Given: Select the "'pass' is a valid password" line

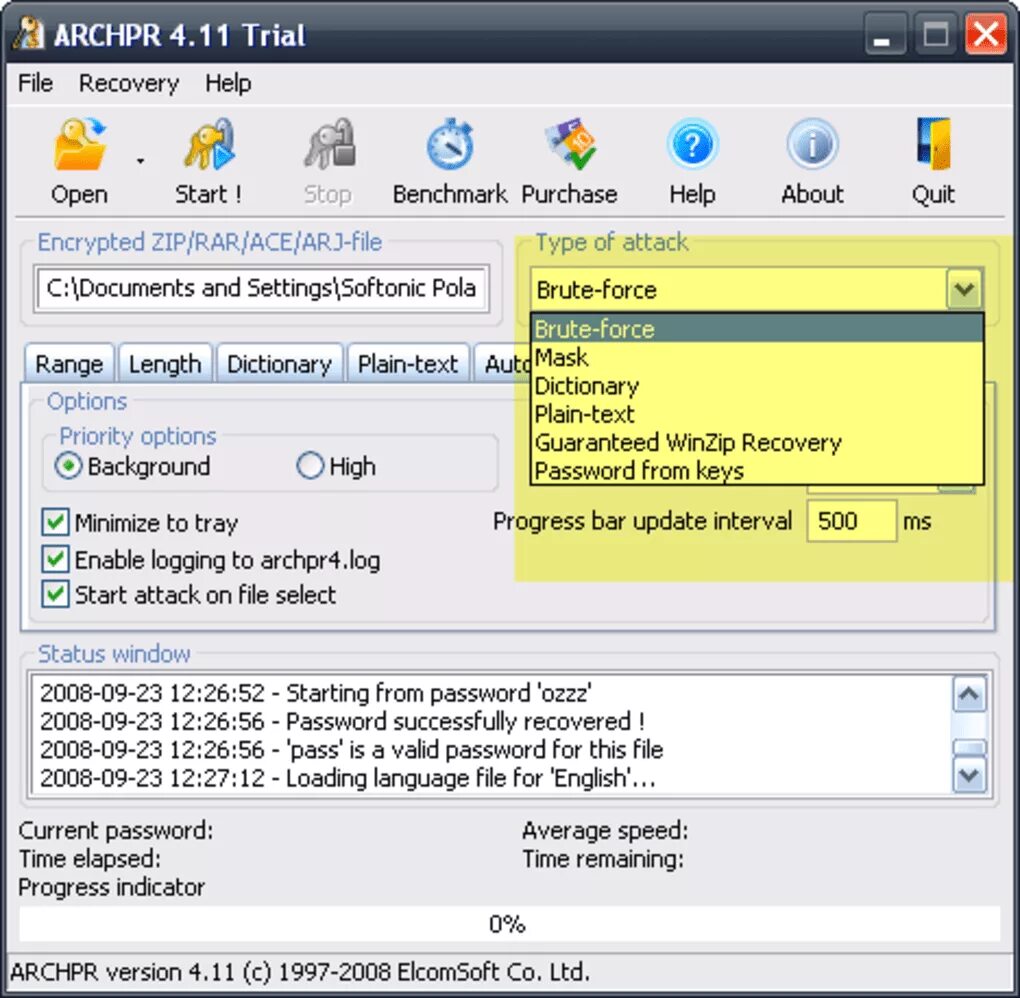Looking at the screenshot, I should pos(351,749).
